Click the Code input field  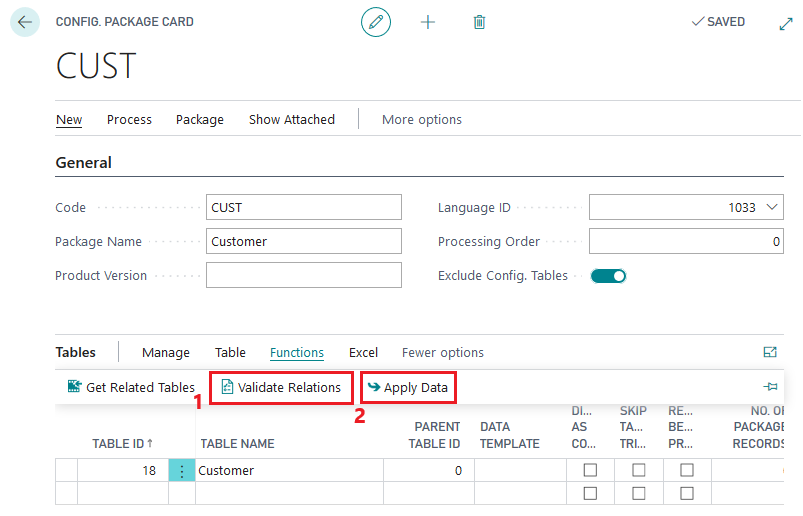point(304,207)
